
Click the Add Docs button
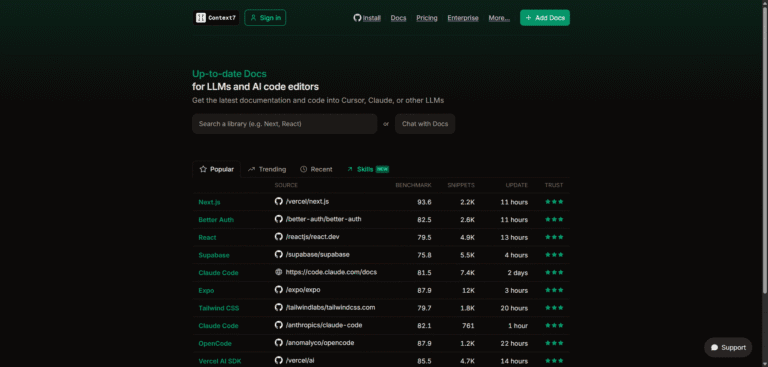click(x=545, y=18)
